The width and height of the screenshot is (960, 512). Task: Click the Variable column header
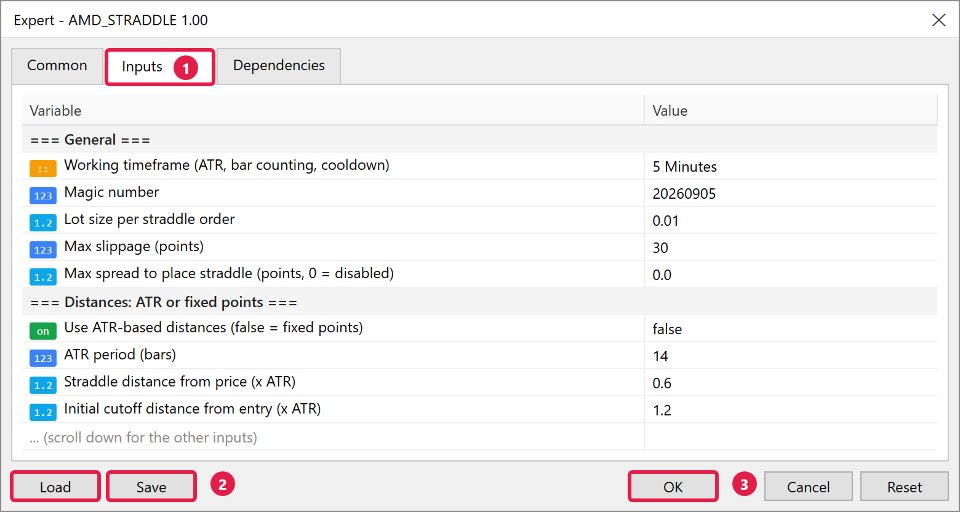pyautogui.click(x=333, y=111)
